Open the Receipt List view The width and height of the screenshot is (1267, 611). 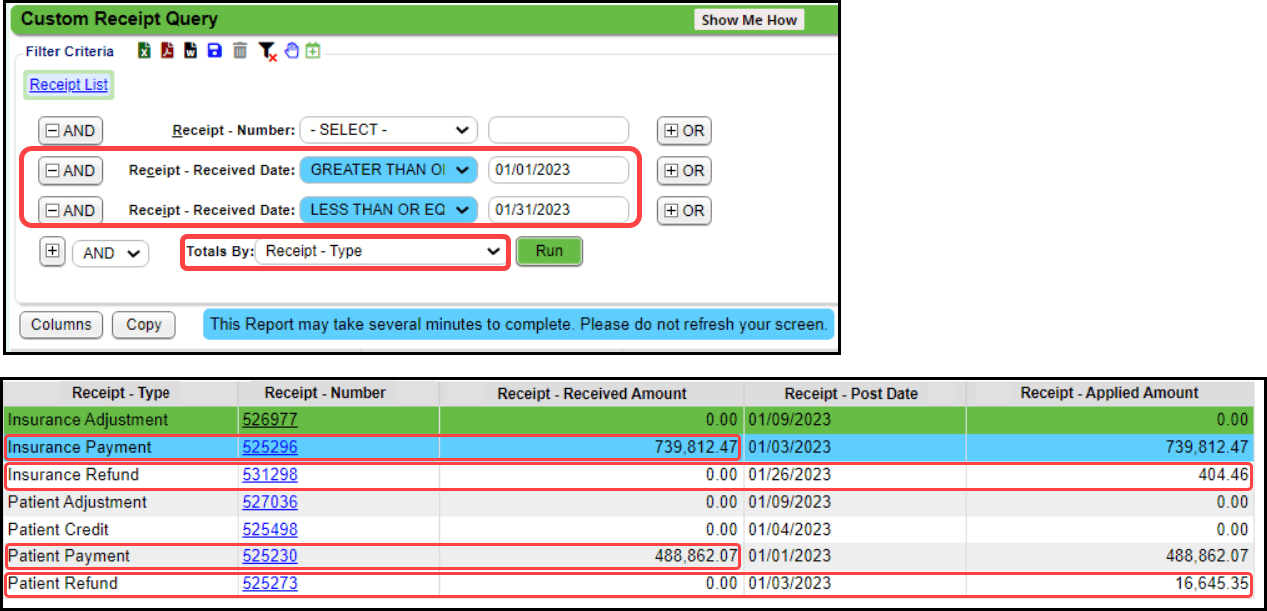coord(68,85)
